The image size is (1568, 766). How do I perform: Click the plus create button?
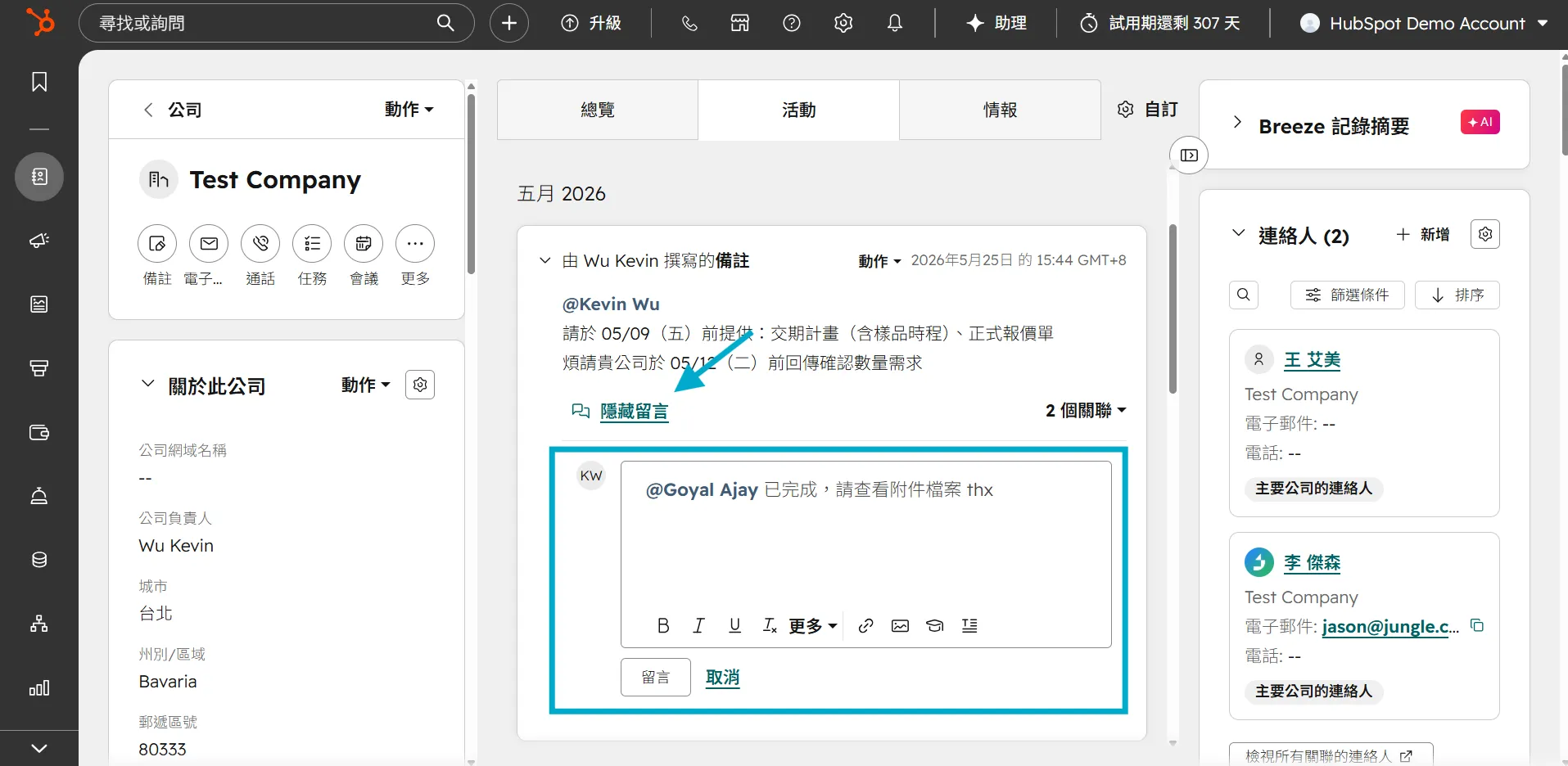[509, 23]
